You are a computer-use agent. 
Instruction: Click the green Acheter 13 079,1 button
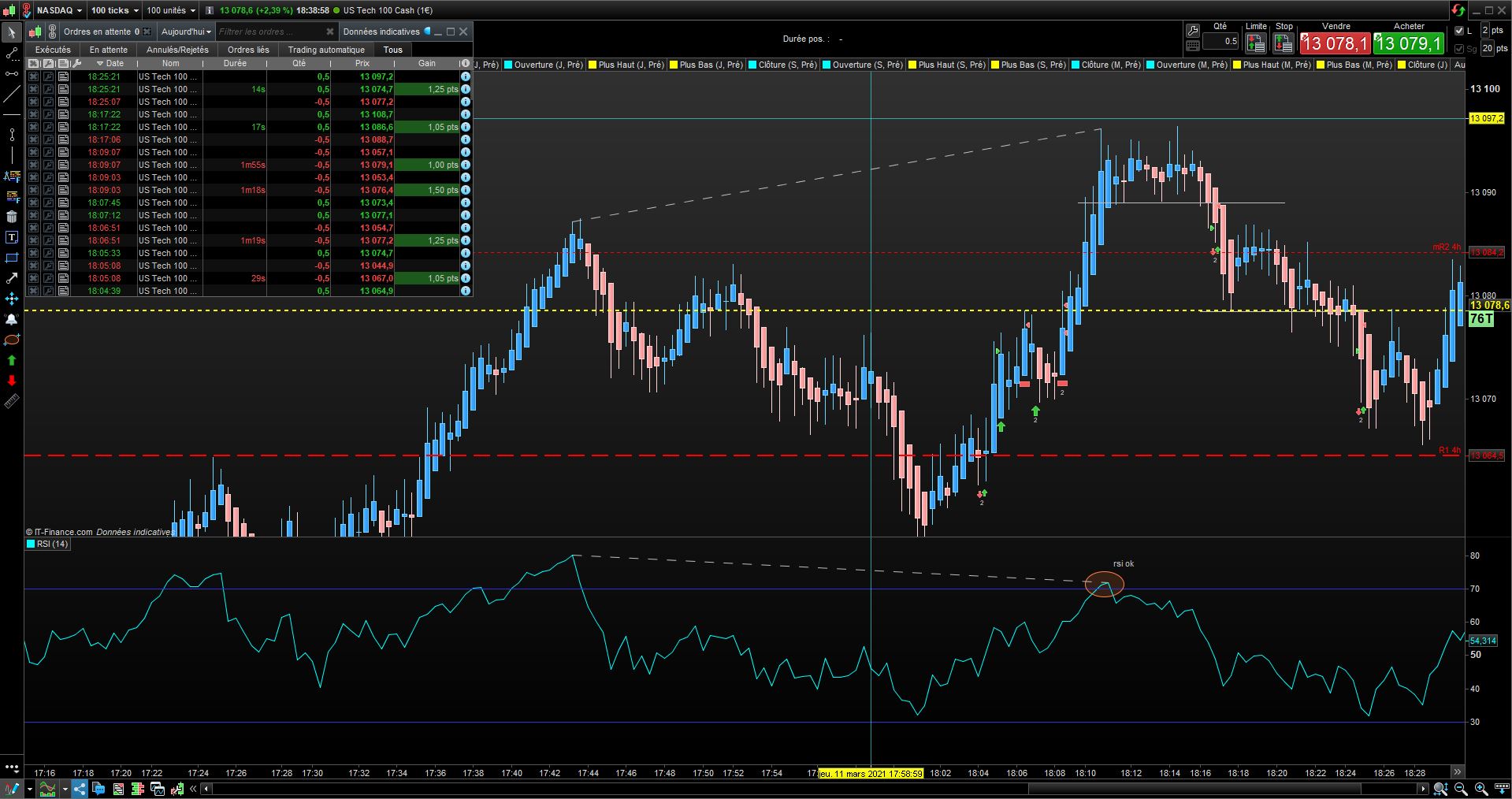(1409, 43)
